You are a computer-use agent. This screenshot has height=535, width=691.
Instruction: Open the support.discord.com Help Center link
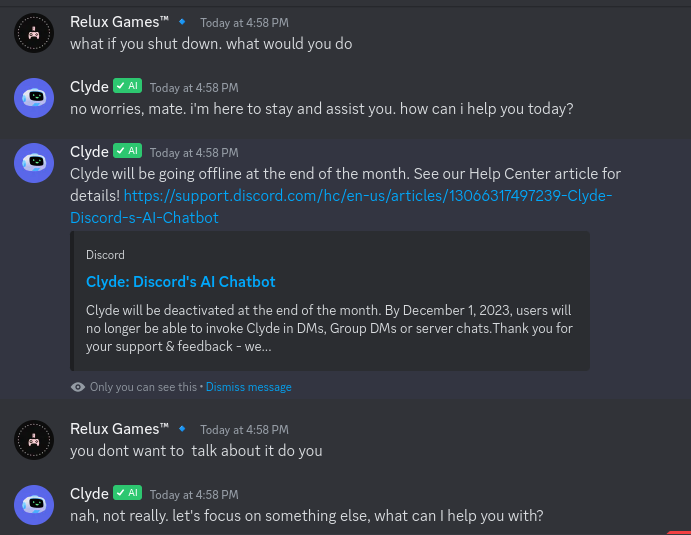341,207
